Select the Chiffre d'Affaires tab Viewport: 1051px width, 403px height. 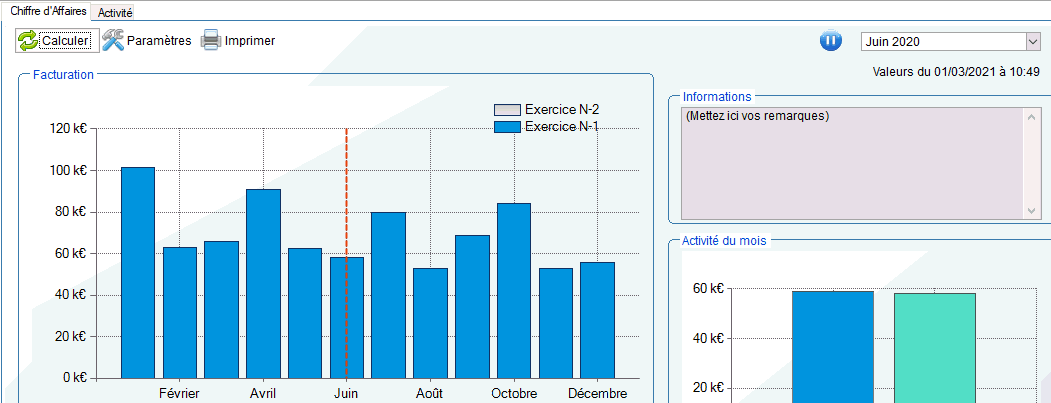48,11
